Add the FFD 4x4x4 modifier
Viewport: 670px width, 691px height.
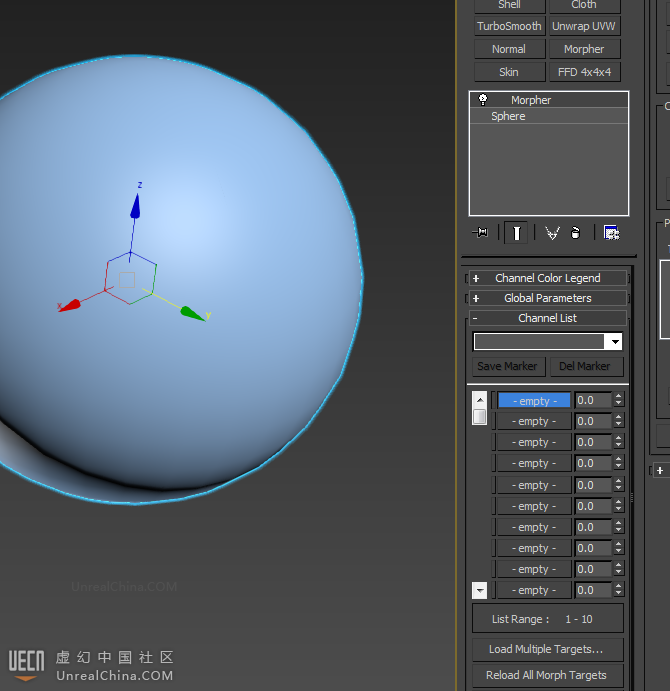pyautogui.click(x=584, y=72)
